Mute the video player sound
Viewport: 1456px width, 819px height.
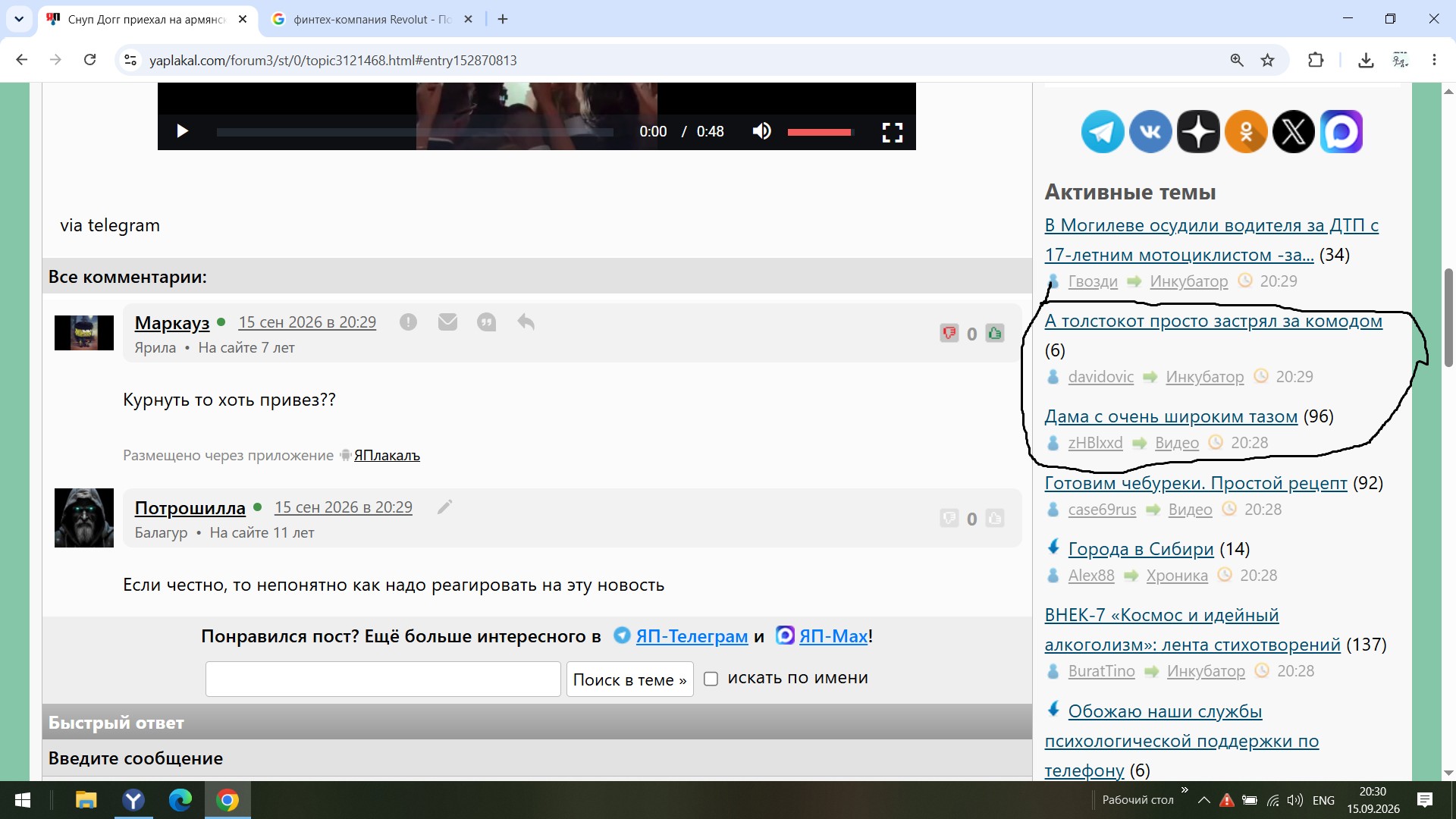[x=762, y=131]
